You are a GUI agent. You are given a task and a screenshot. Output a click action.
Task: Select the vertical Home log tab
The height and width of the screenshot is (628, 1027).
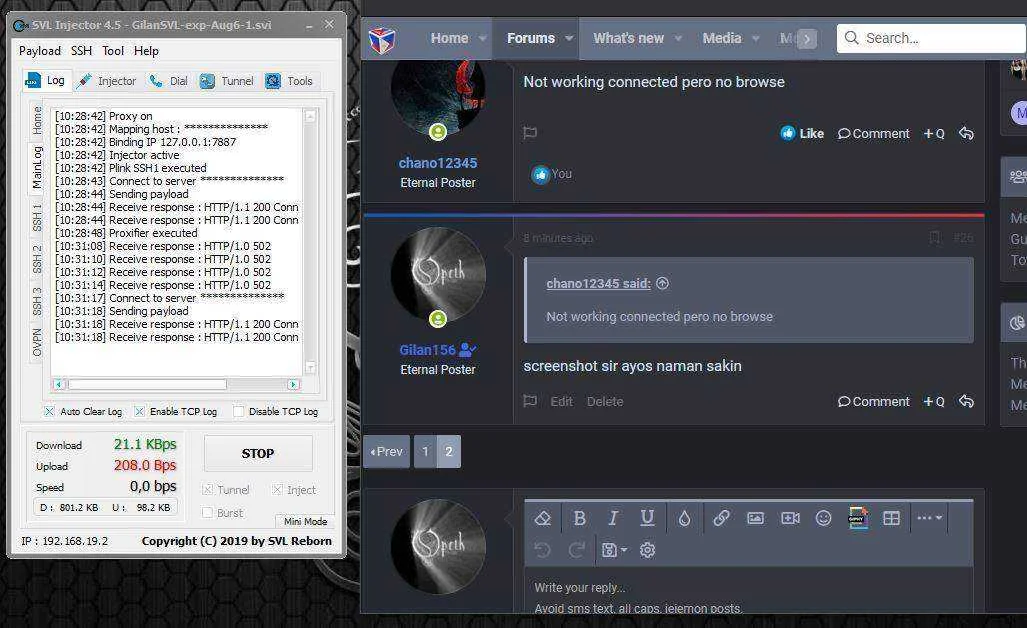37,120
